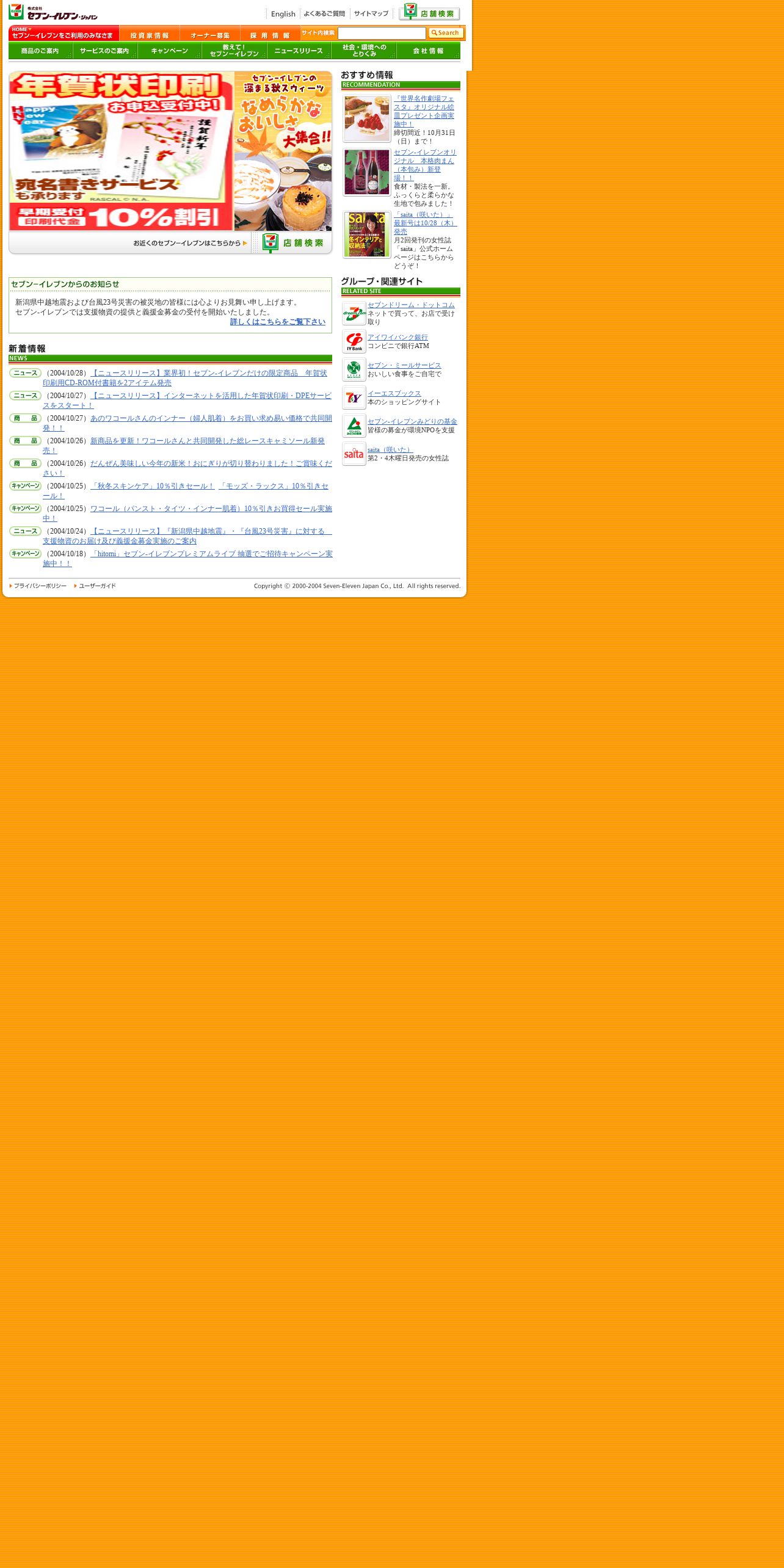The width and height of the screenshot is (784, 1568).
Task: Click the みどりの基金 green fund icon
Action: click(354, 426)
